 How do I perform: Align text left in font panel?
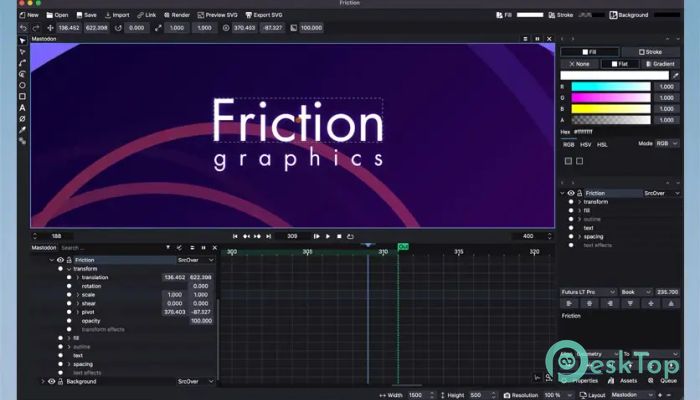click(569, 304)
